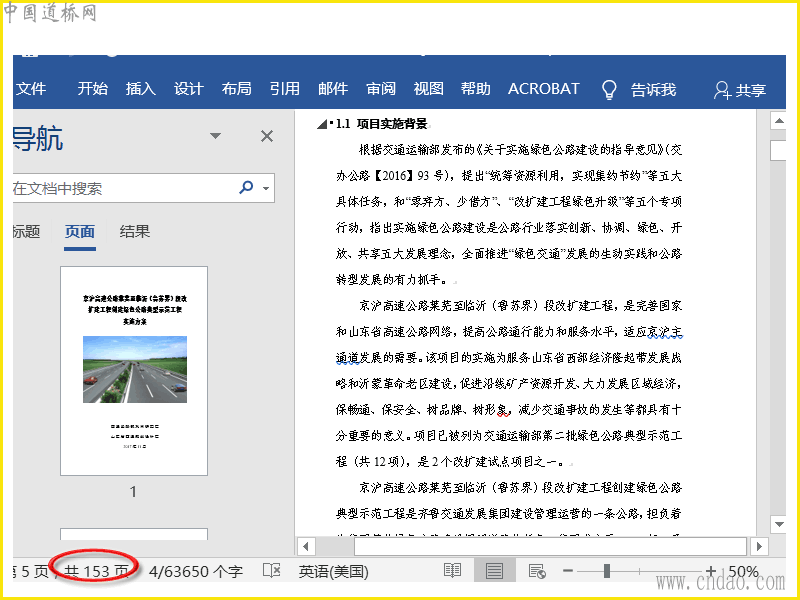Click the horizontal scrollbar thumb
This screenshot has width=800, height=600.
[x=550, y=546]
